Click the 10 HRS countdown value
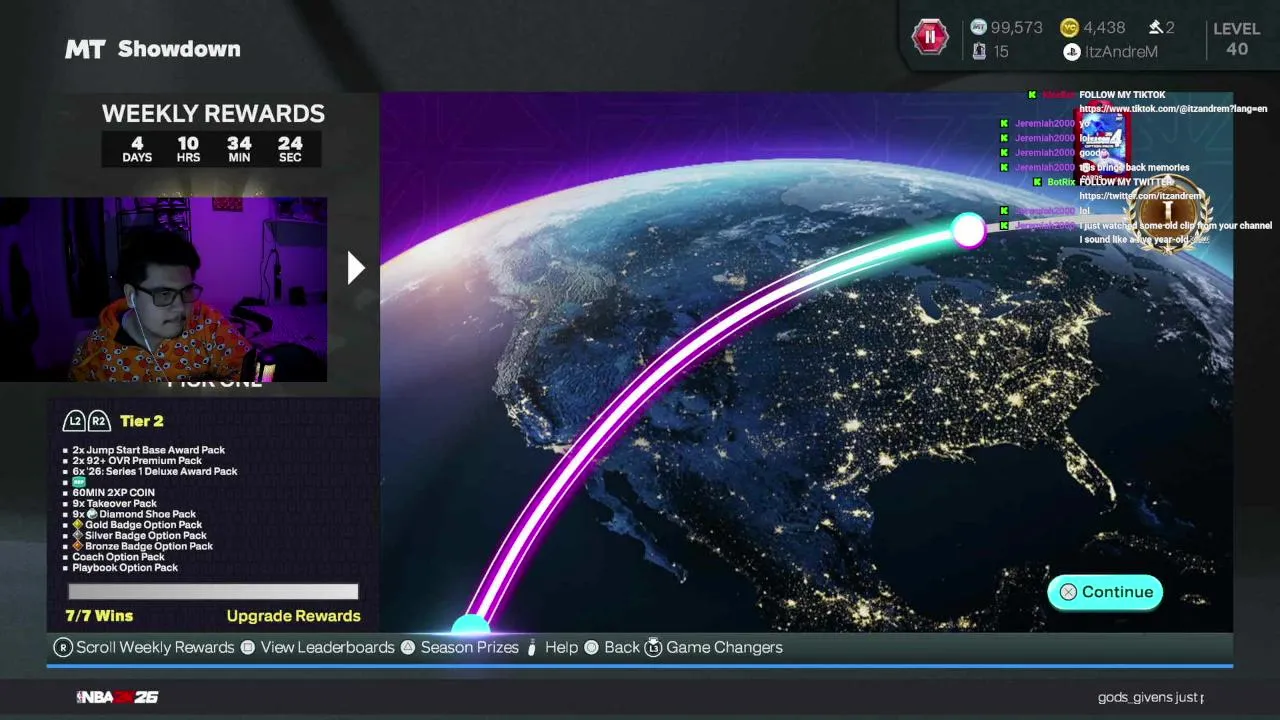Screen dimensions: 1280x720 point(188,149)
